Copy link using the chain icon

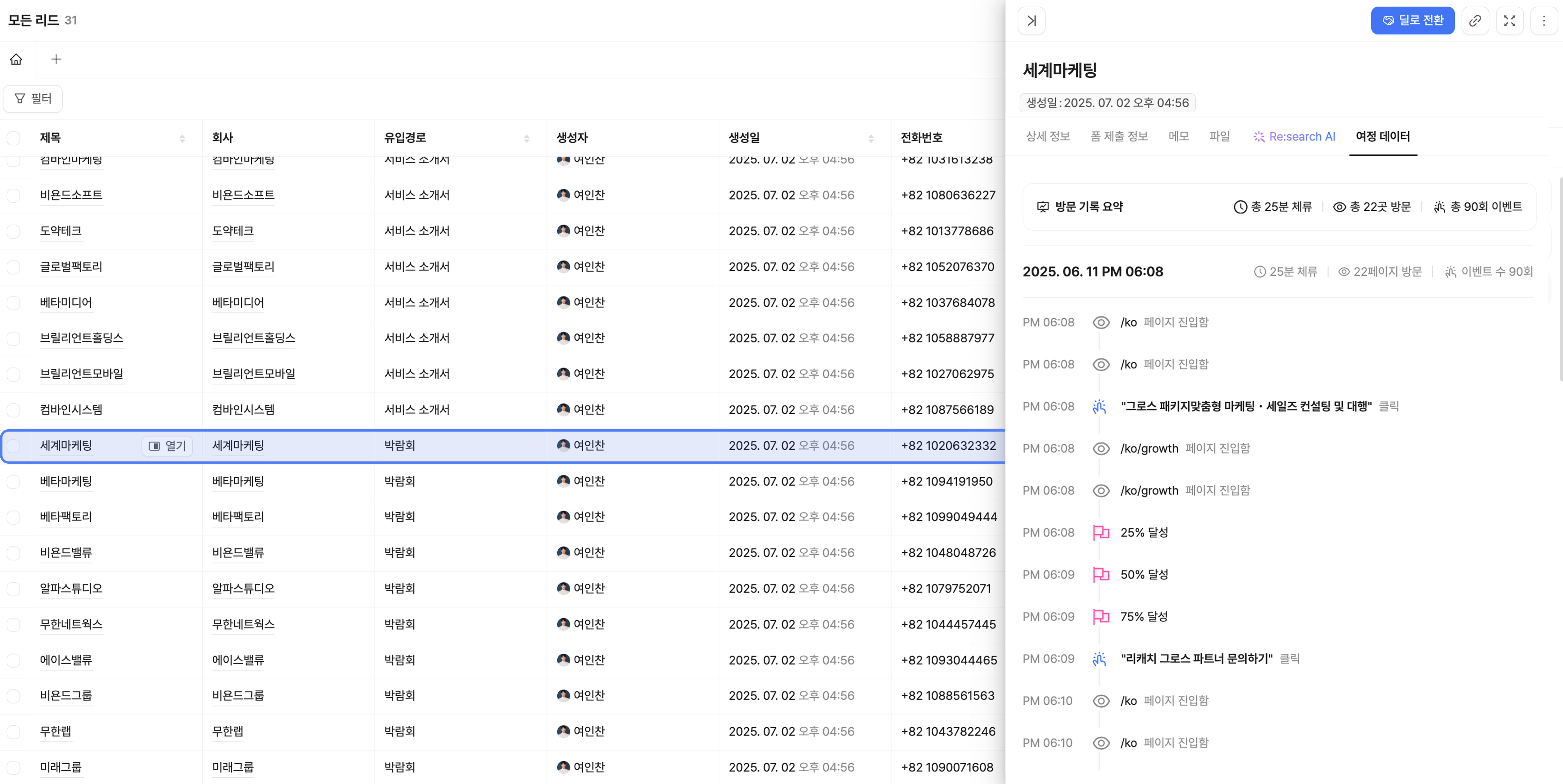[1475, 21]
